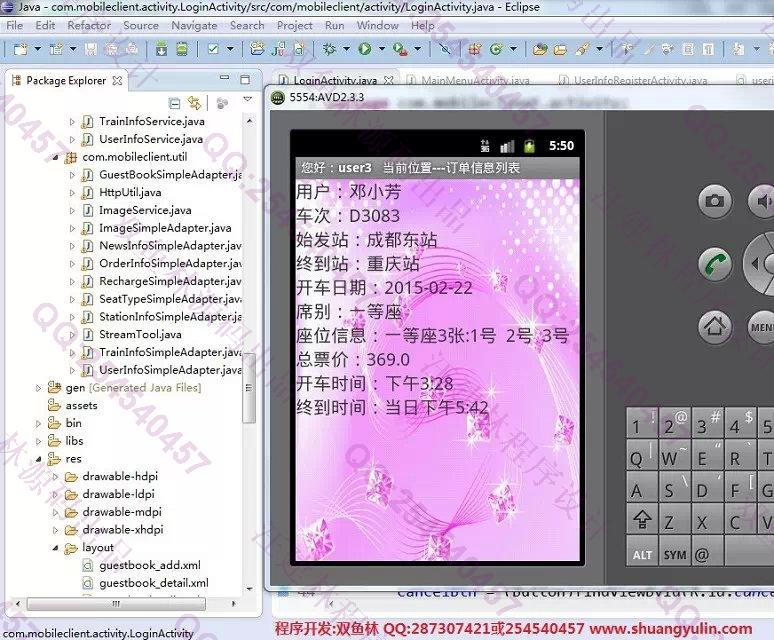The image size is (774, 640).
Task: Click the order text '总票价：369.0'
Action: tap(352, 359)
